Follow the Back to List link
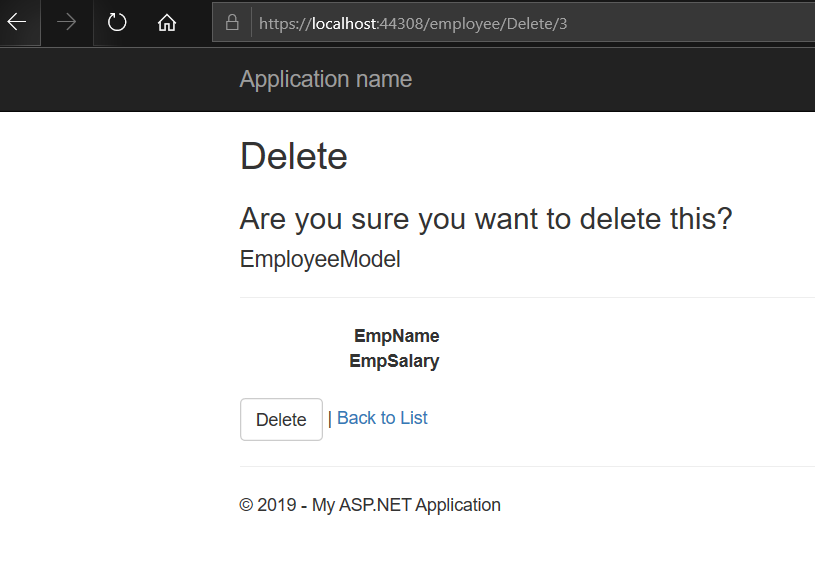This screenshot has height=579, width=815. pos(381,417)
